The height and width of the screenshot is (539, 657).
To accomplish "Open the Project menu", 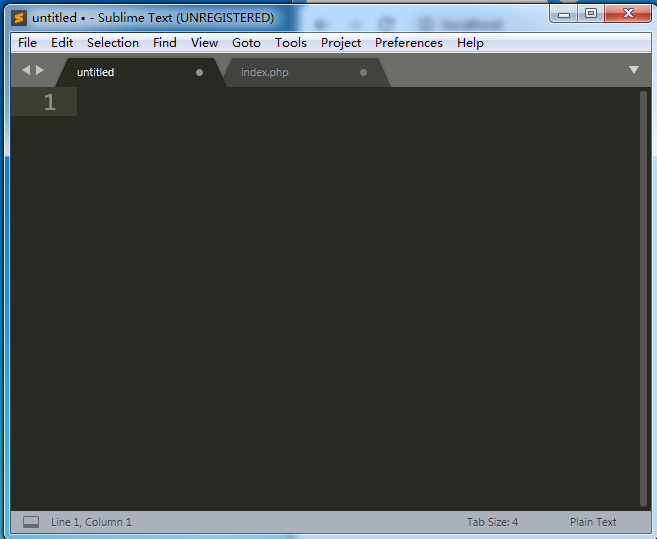I will [341, 43].
